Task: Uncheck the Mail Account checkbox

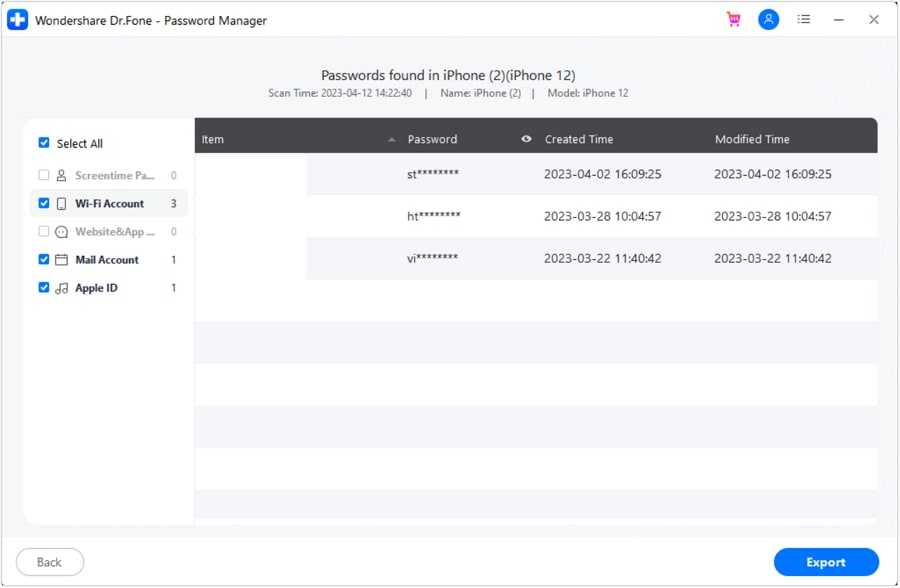Action: 44,259
